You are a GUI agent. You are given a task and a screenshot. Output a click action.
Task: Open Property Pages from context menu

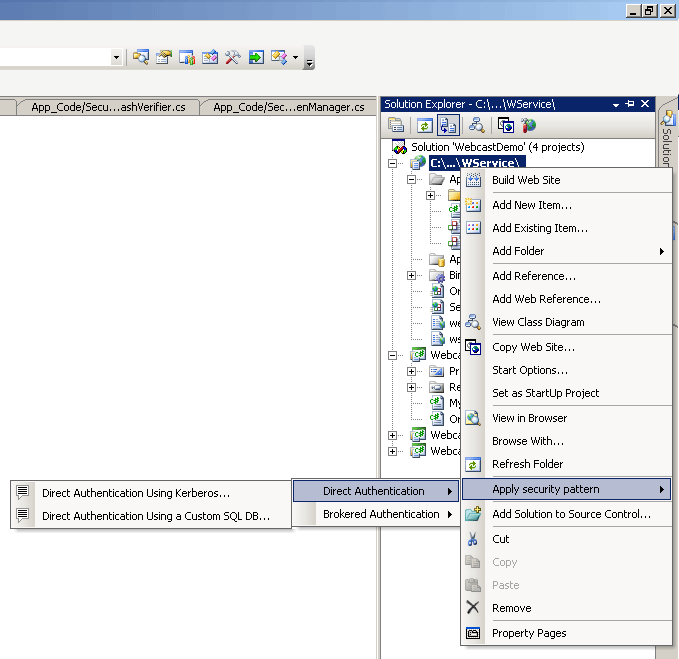[x=567, y=633]
